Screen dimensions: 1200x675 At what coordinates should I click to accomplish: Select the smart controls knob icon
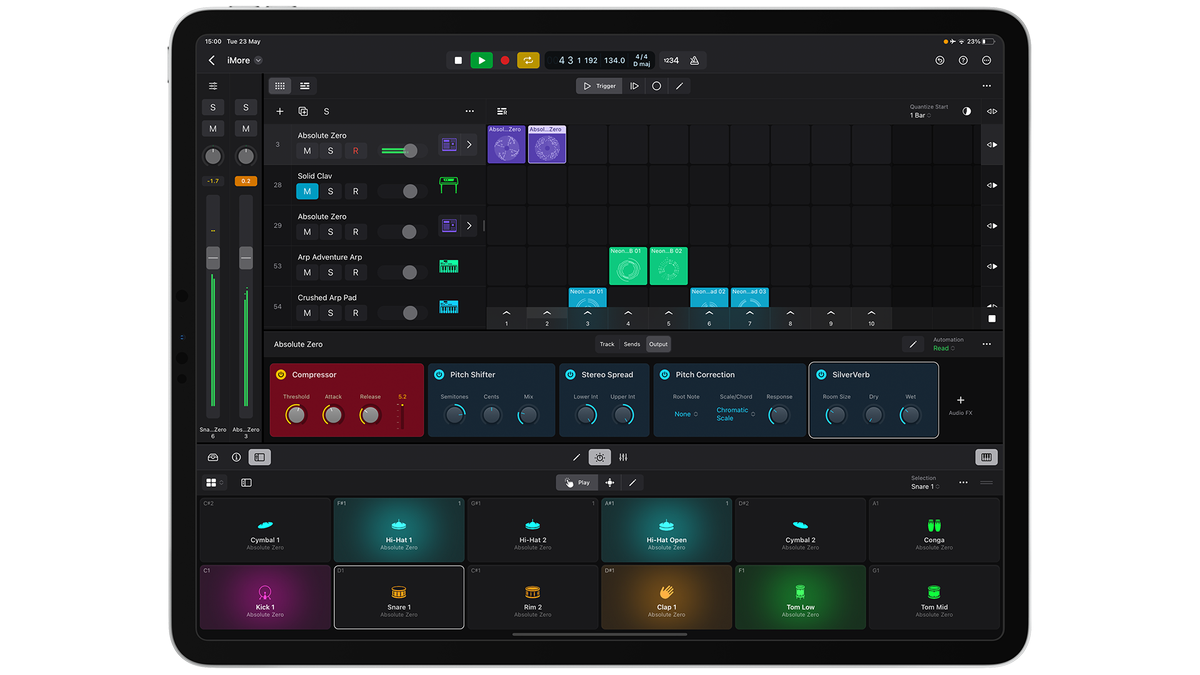[599, 457]
